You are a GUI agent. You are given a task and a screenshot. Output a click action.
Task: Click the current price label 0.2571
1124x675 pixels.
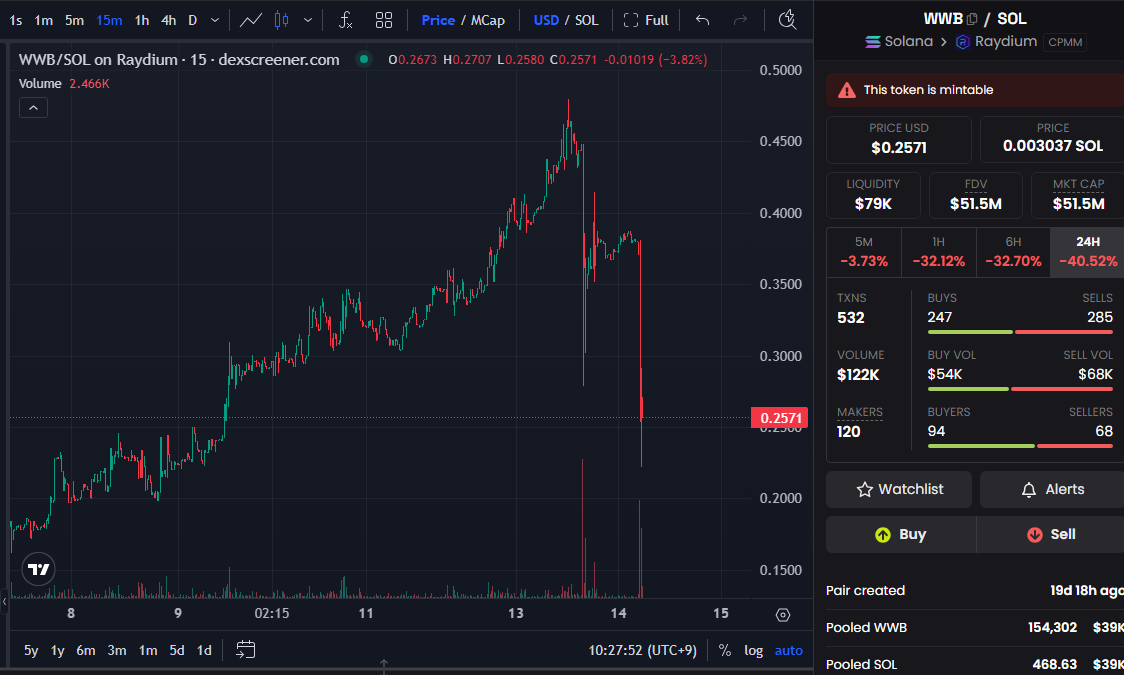click(x=779, y=418)
